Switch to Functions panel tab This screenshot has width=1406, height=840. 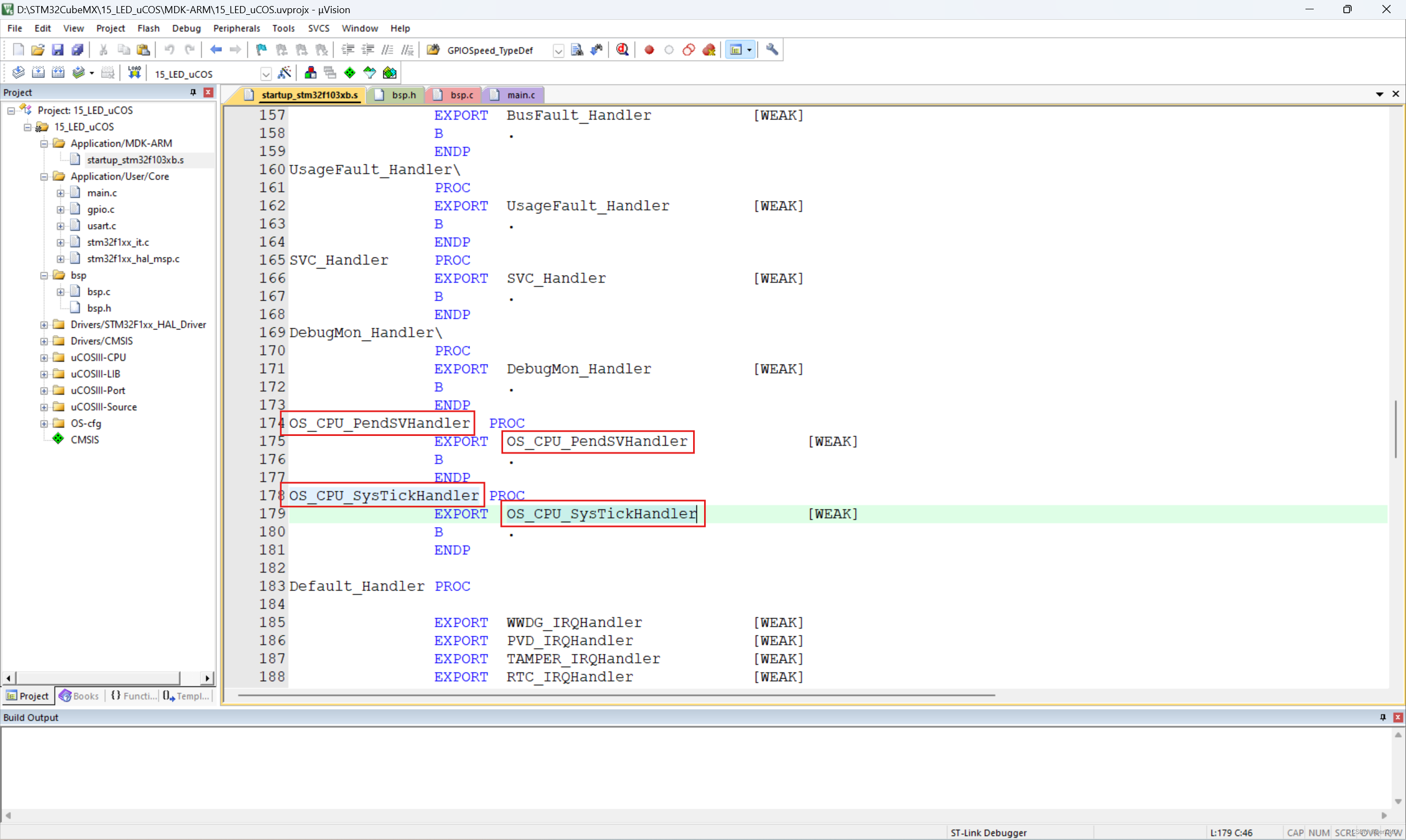(x=133, y=696)
